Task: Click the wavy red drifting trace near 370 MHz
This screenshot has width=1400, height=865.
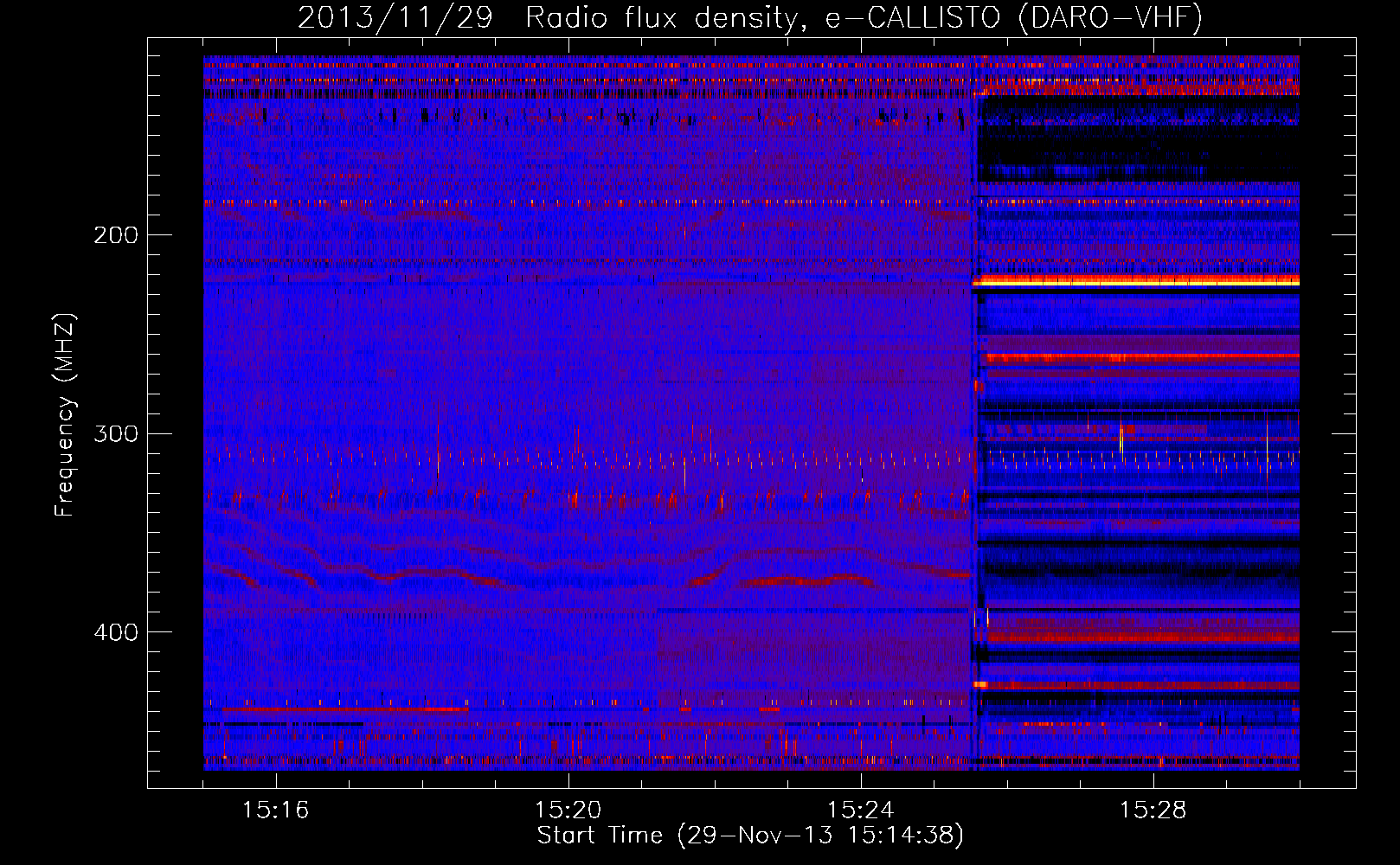Action: coord(588,578)
